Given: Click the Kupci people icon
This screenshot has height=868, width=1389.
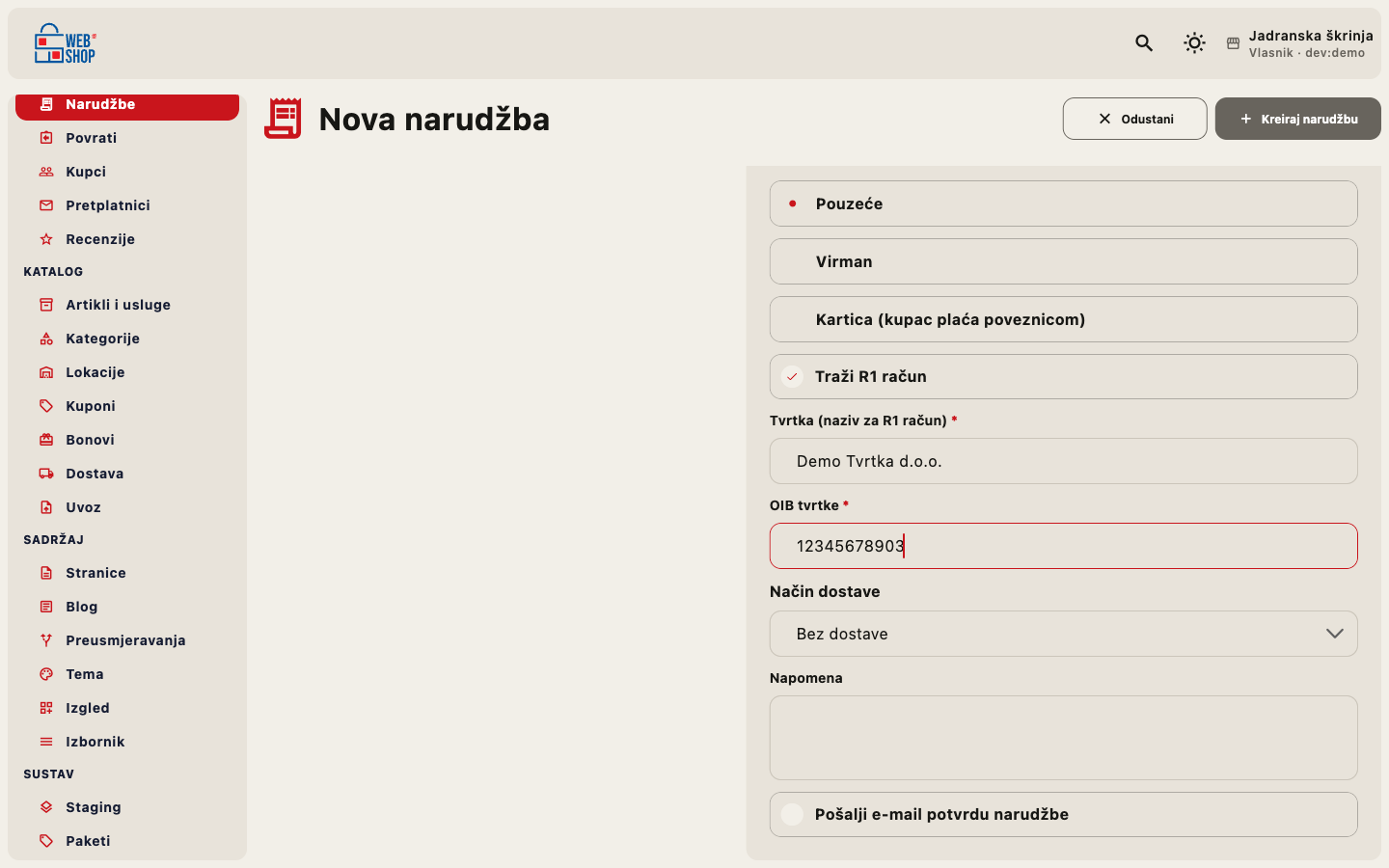Looking at the screenshot, I should (x=46, y=172).
